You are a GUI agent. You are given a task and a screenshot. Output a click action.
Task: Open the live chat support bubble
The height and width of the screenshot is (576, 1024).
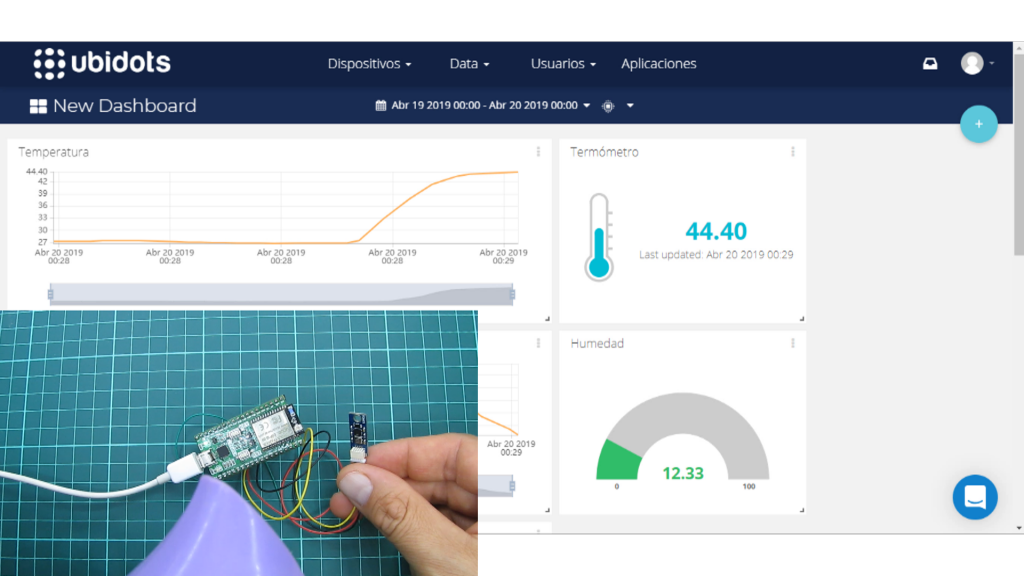tap(974, 497)
